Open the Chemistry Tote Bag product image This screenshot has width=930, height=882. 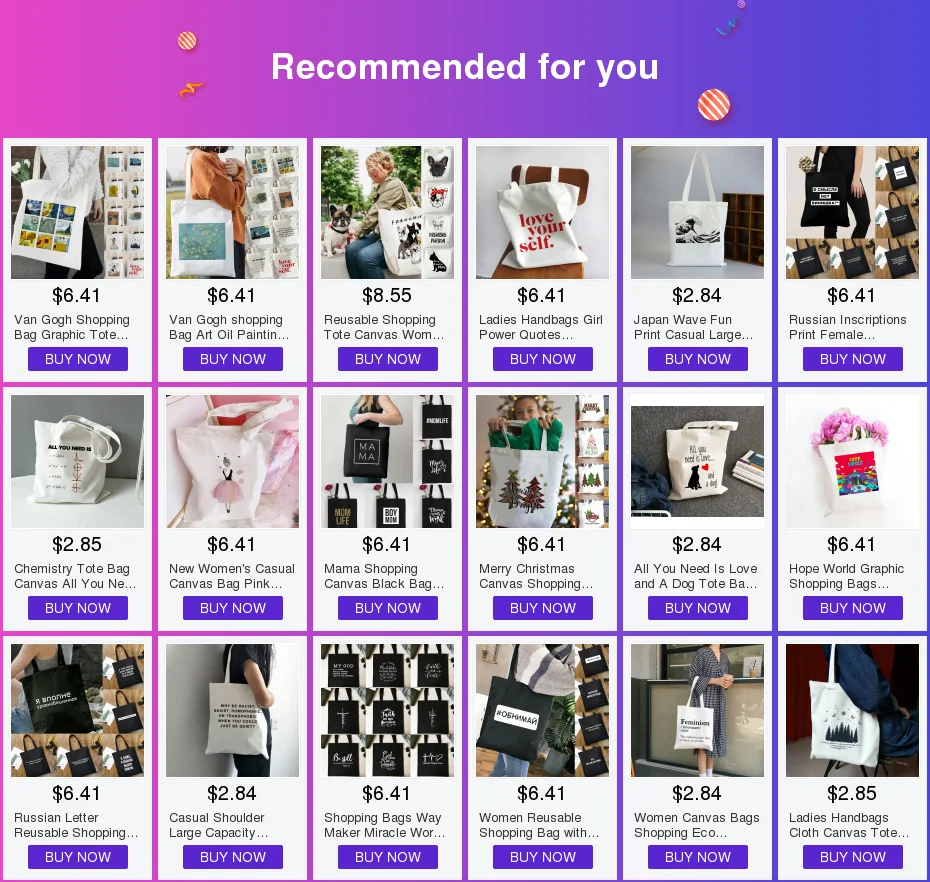tap(77, 461)
